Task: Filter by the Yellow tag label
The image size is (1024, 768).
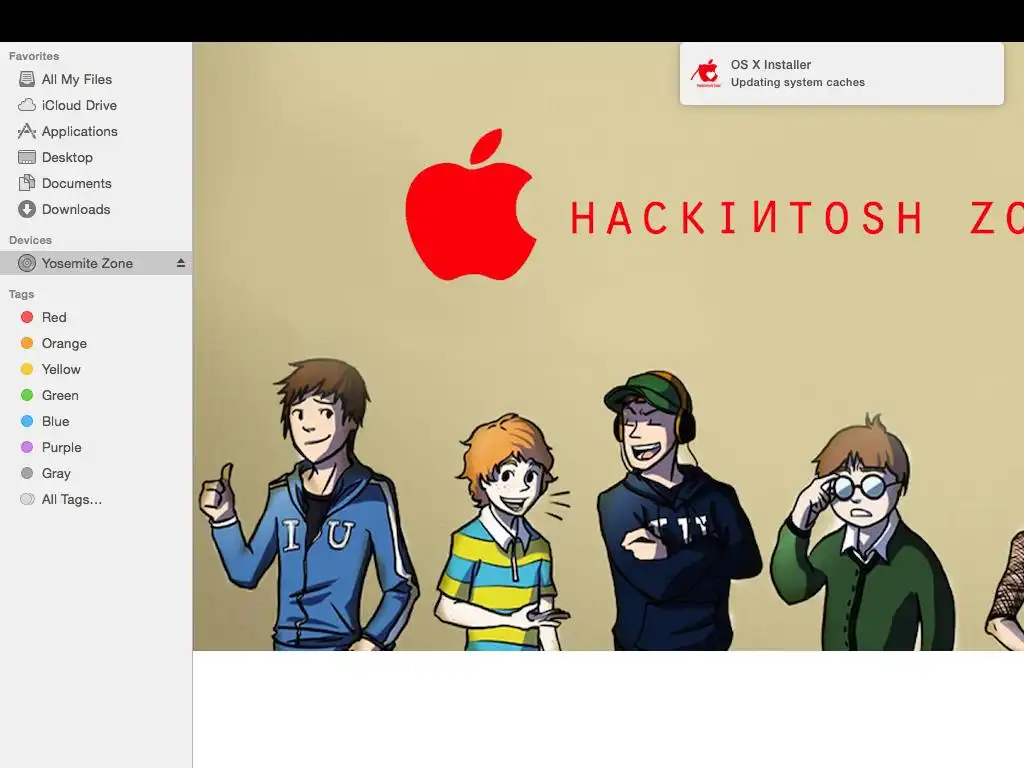Action: point(61,369)
